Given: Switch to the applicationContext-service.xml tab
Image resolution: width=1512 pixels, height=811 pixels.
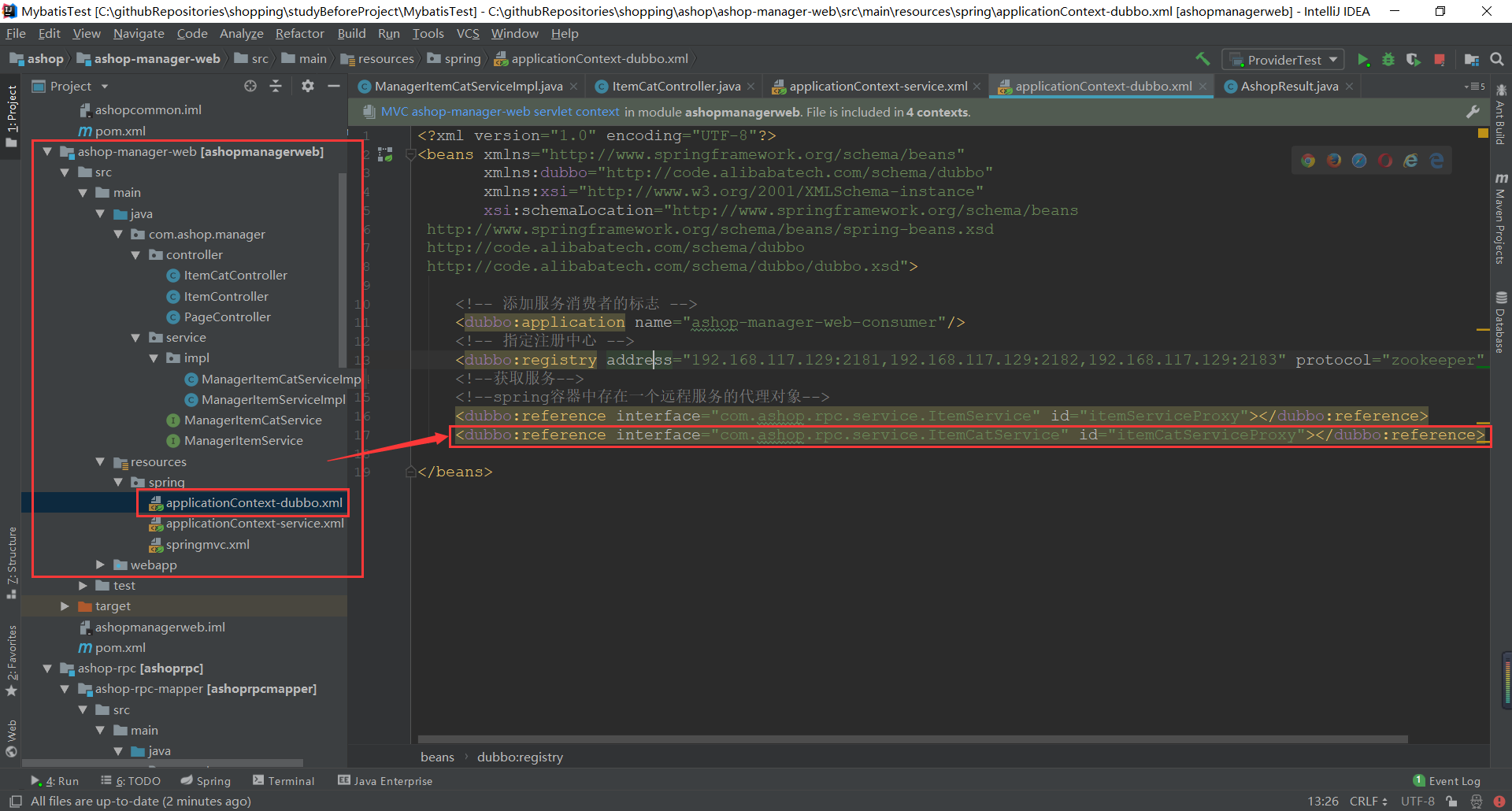Looking at the screenshot, I should pos(878,87).
